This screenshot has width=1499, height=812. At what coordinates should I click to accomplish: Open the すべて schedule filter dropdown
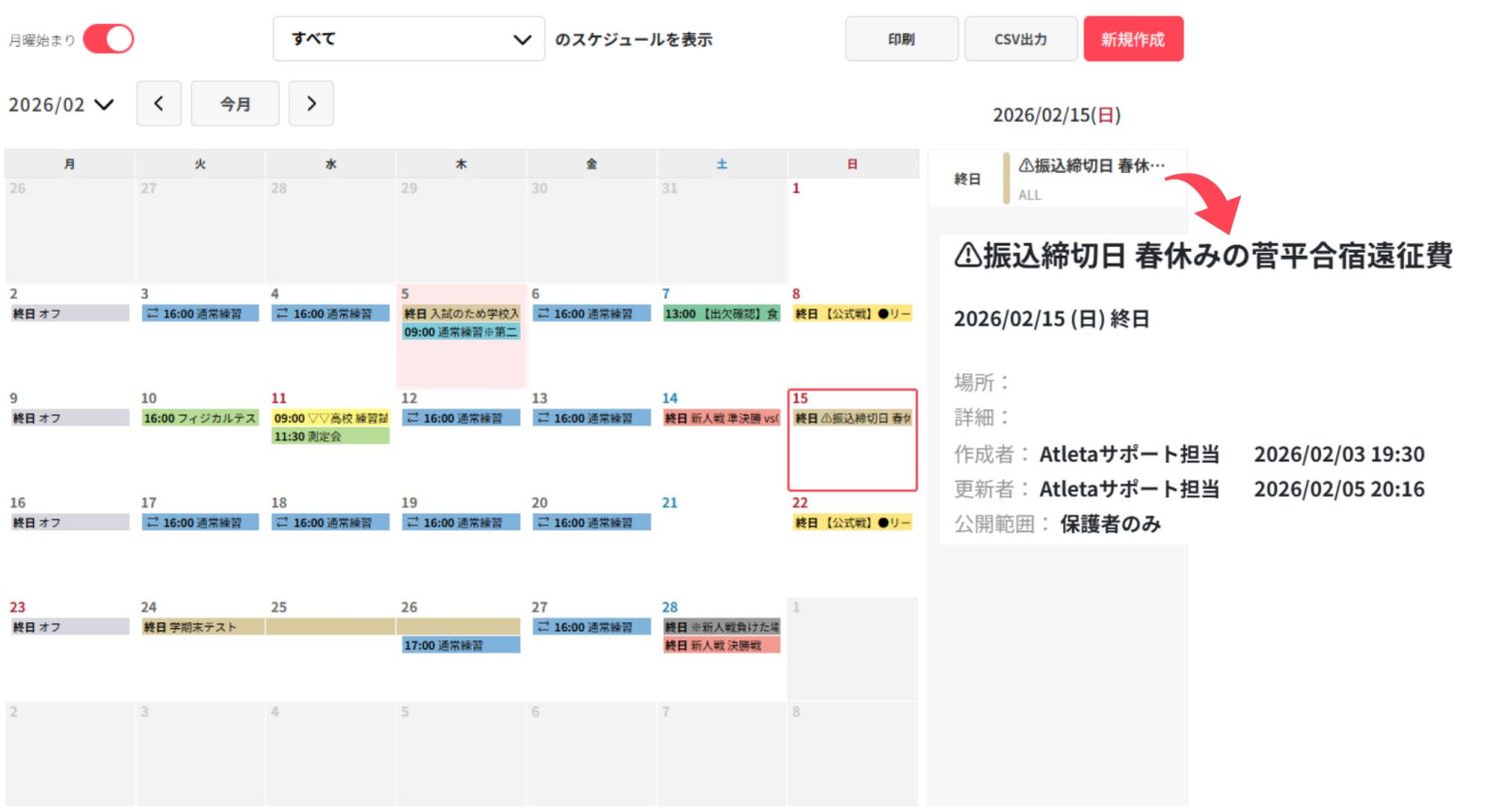pos(408,39)
